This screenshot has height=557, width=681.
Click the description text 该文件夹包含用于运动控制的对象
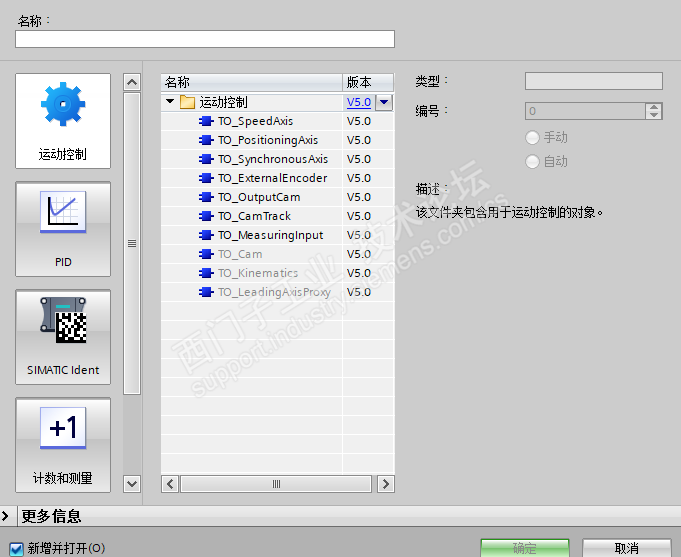click(x=509, y=212)
